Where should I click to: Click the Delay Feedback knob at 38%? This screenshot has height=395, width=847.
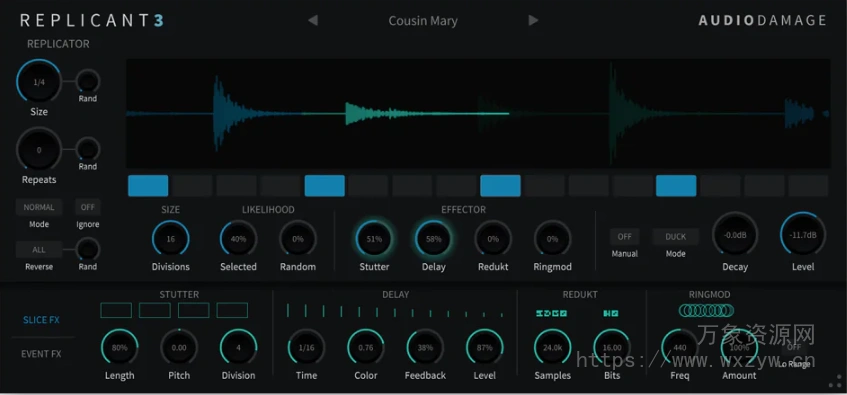point(425,347)
